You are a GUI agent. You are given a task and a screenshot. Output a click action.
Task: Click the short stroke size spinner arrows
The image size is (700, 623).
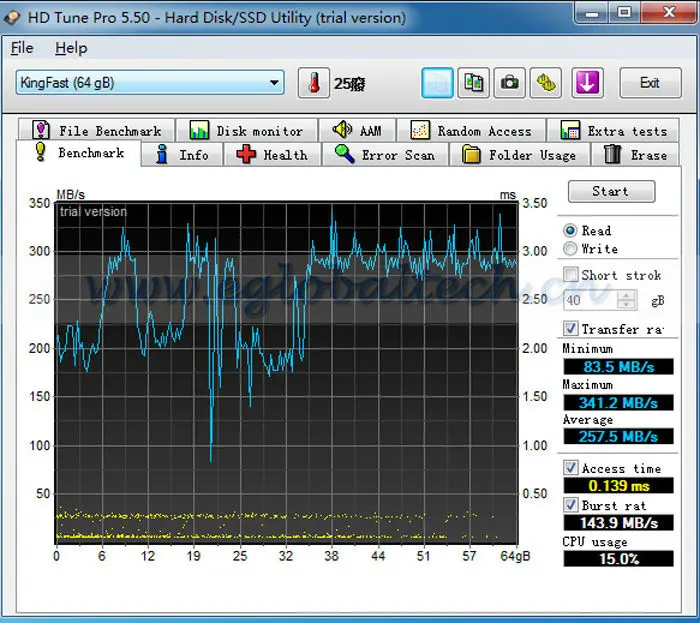pos(627,300)
